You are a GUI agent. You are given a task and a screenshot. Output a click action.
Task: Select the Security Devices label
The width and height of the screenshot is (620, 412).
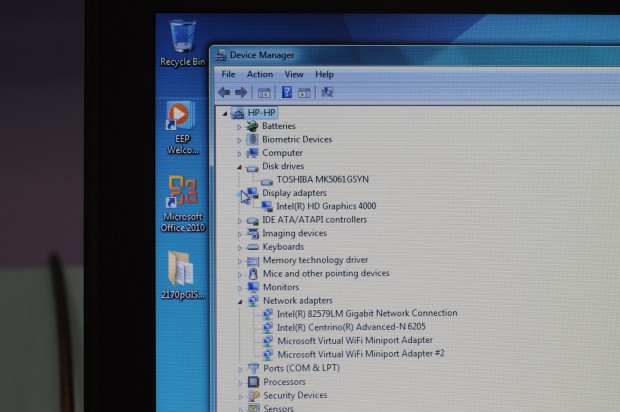click(x=295, y=395)
